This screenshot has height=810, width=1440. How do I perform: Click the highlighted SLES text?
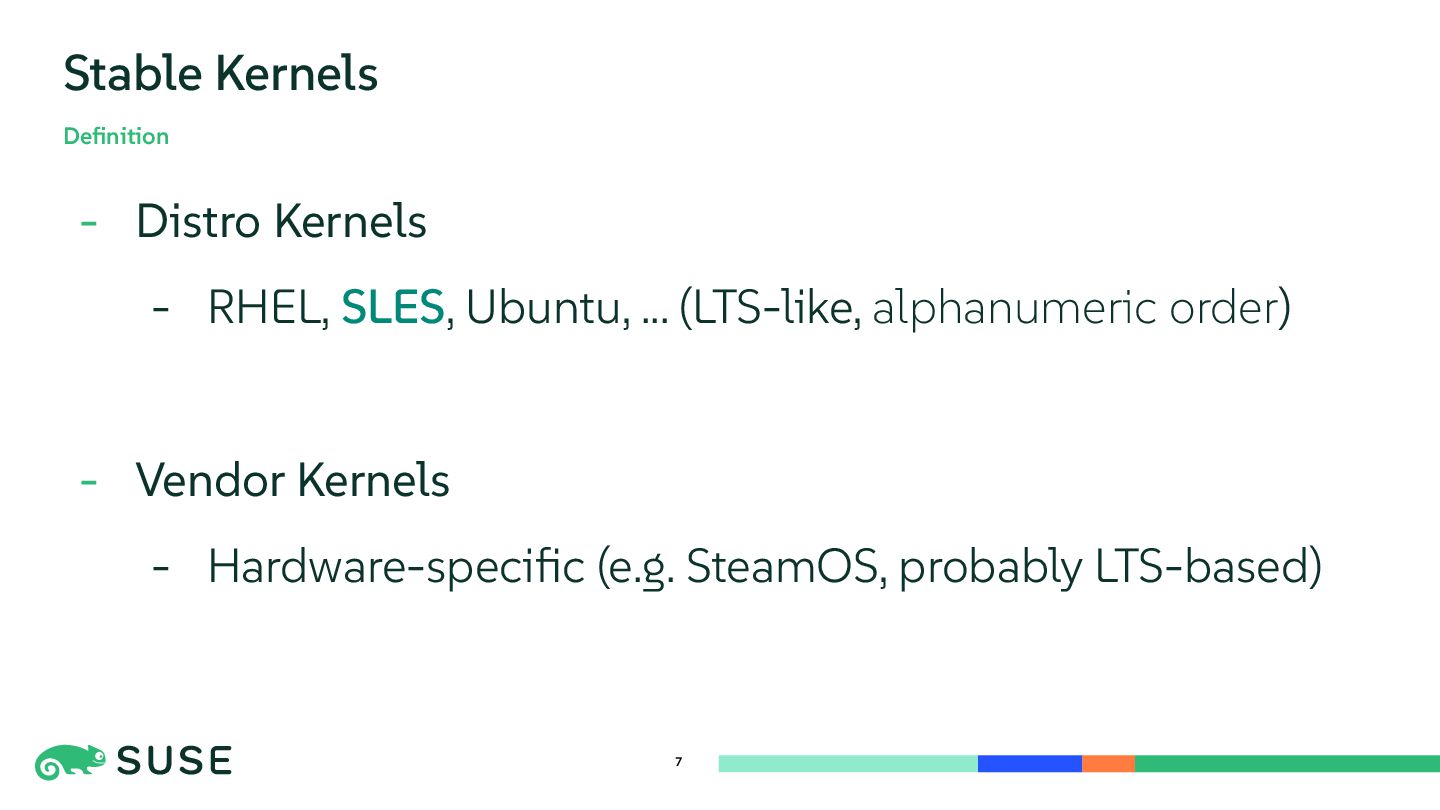coord(393,309)
